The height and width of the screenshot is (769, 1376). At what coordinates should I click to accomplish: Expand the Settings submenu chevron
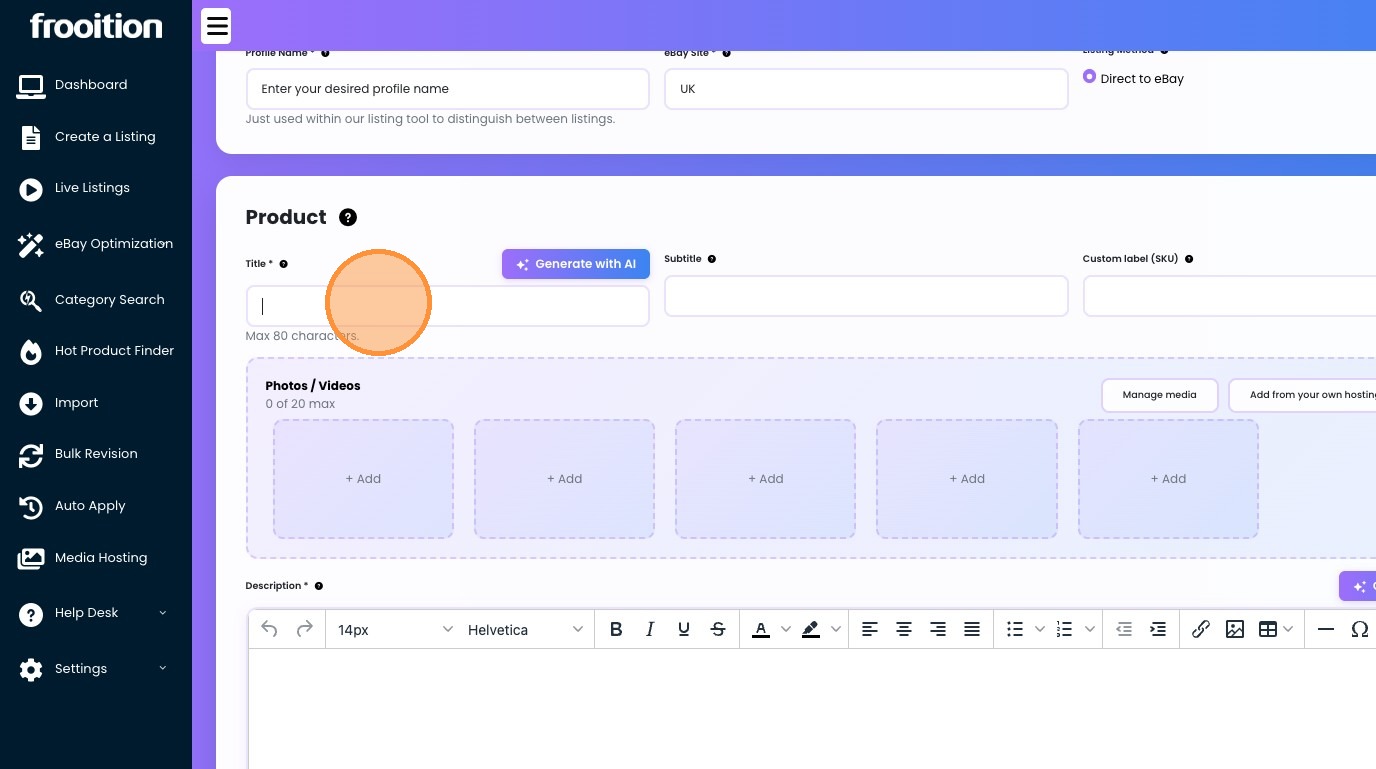[x=163, y=668]
